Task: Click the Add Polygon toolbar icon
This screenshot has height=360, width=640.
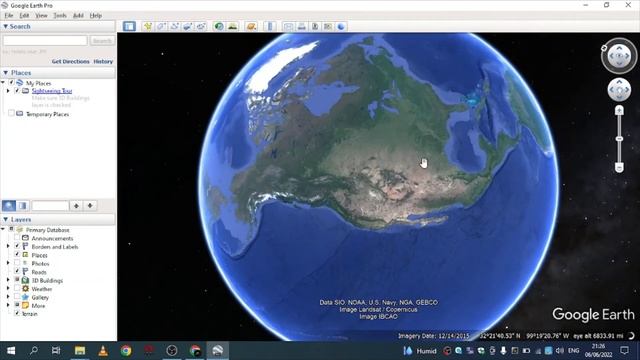Action: click(161, 27)
